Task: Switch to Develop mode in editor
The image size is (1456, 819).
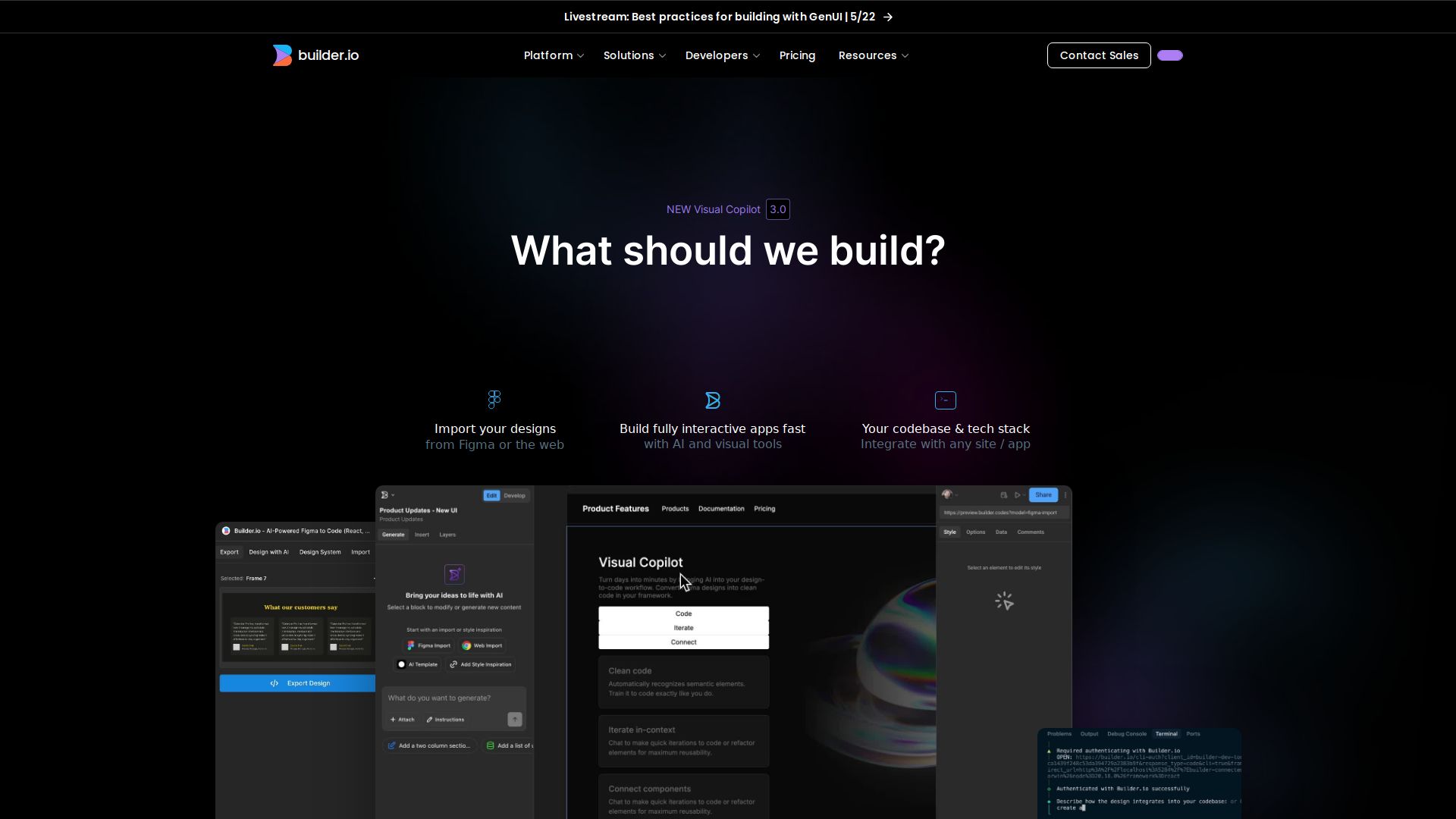Action: (x=515, y=495)
